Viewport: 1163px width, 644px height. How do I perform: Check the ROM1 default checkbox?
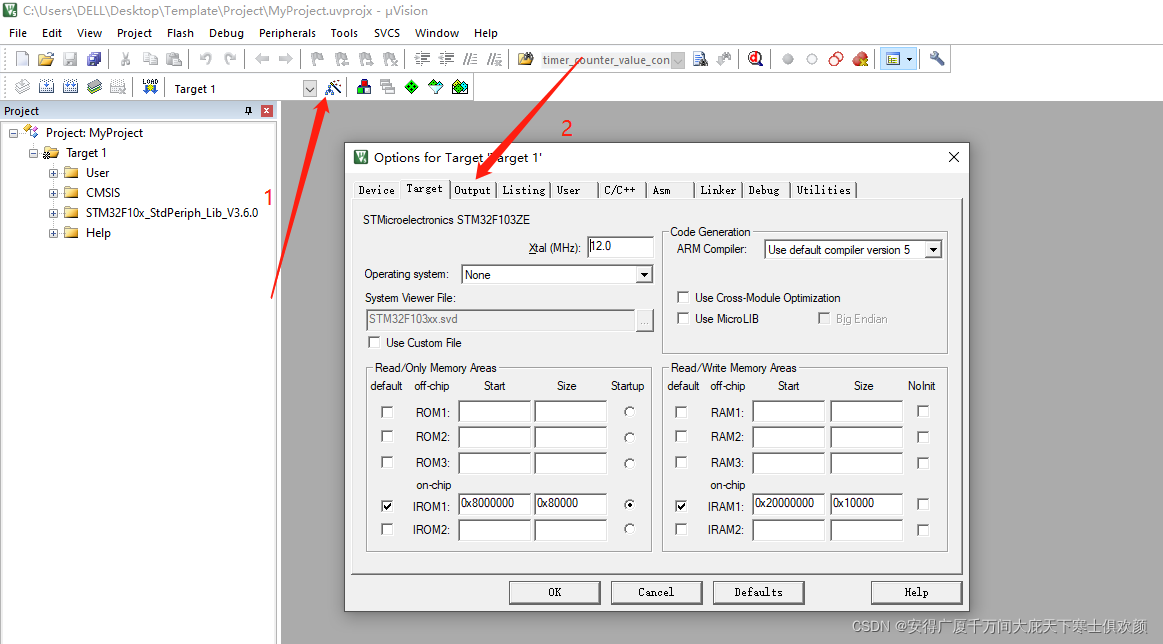[386, 412]
